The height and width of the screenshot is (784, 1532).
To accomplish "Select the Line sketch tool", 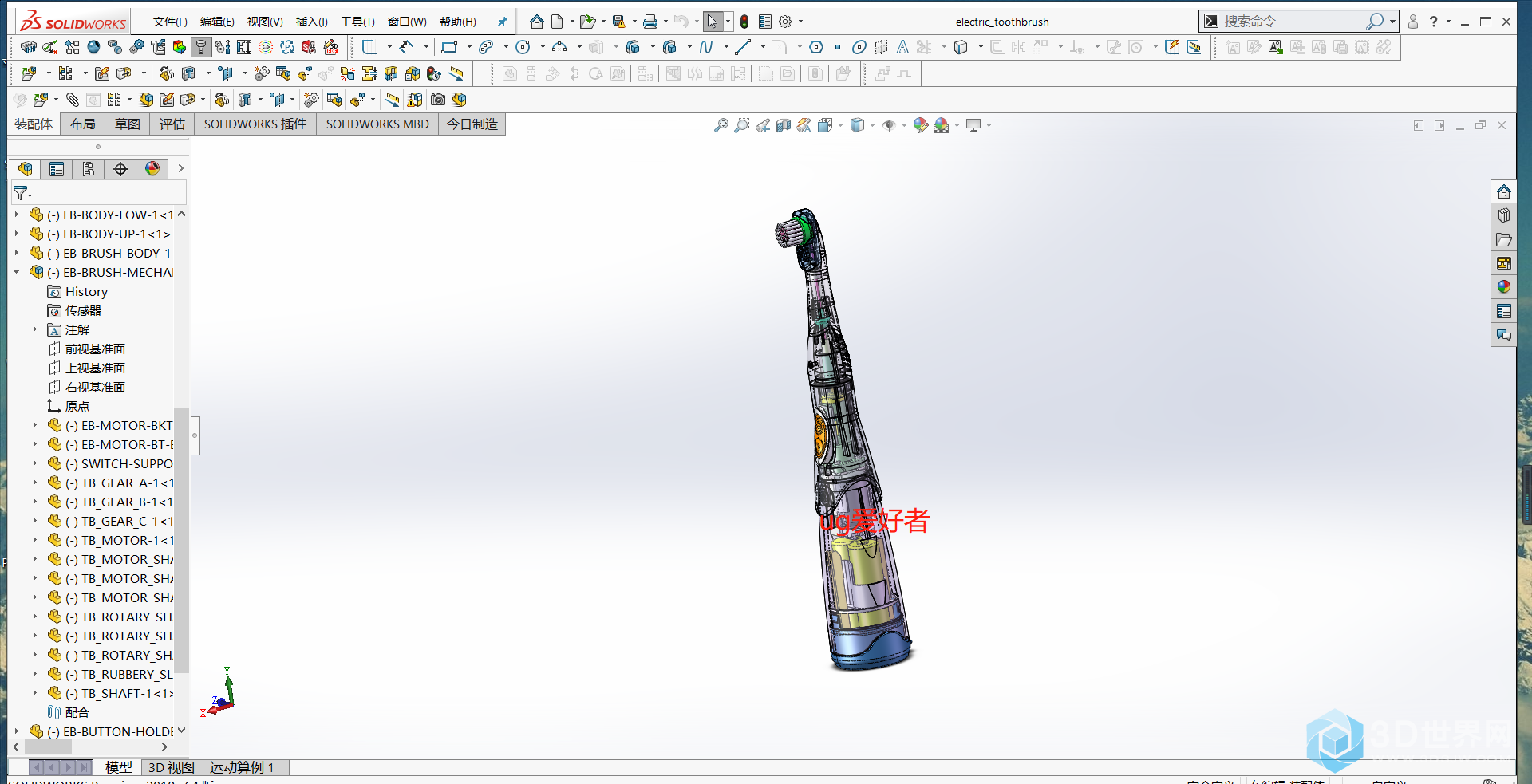I will [743, 47].
